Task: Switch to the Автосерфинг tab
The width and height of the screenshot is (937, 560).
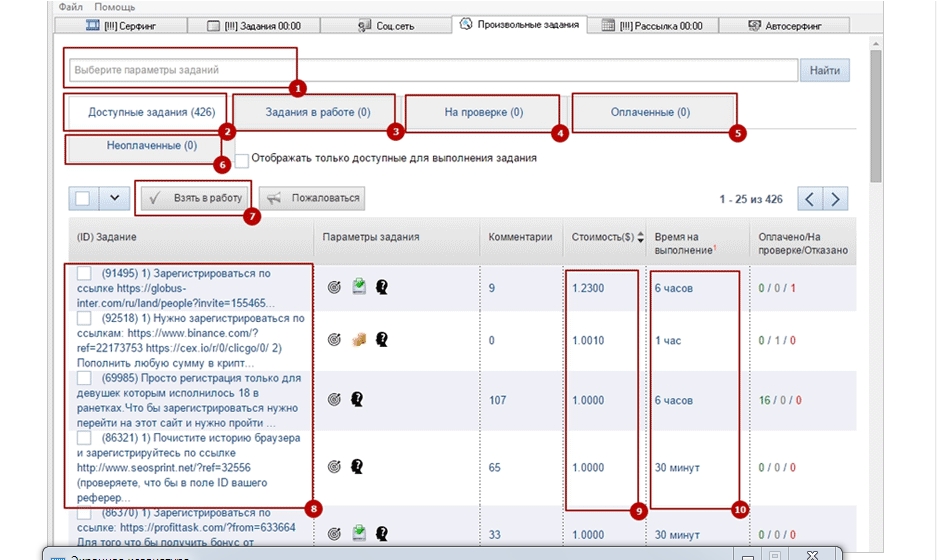Action: 784,26
